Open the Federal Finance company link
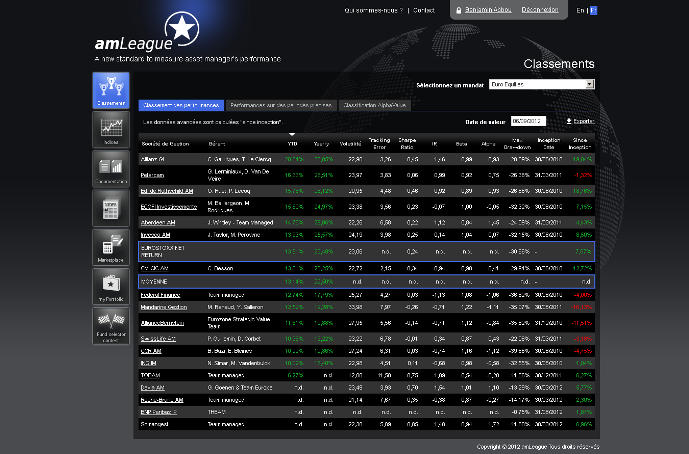689x454 pixels. pyautogui.click(x=160, y=295)
